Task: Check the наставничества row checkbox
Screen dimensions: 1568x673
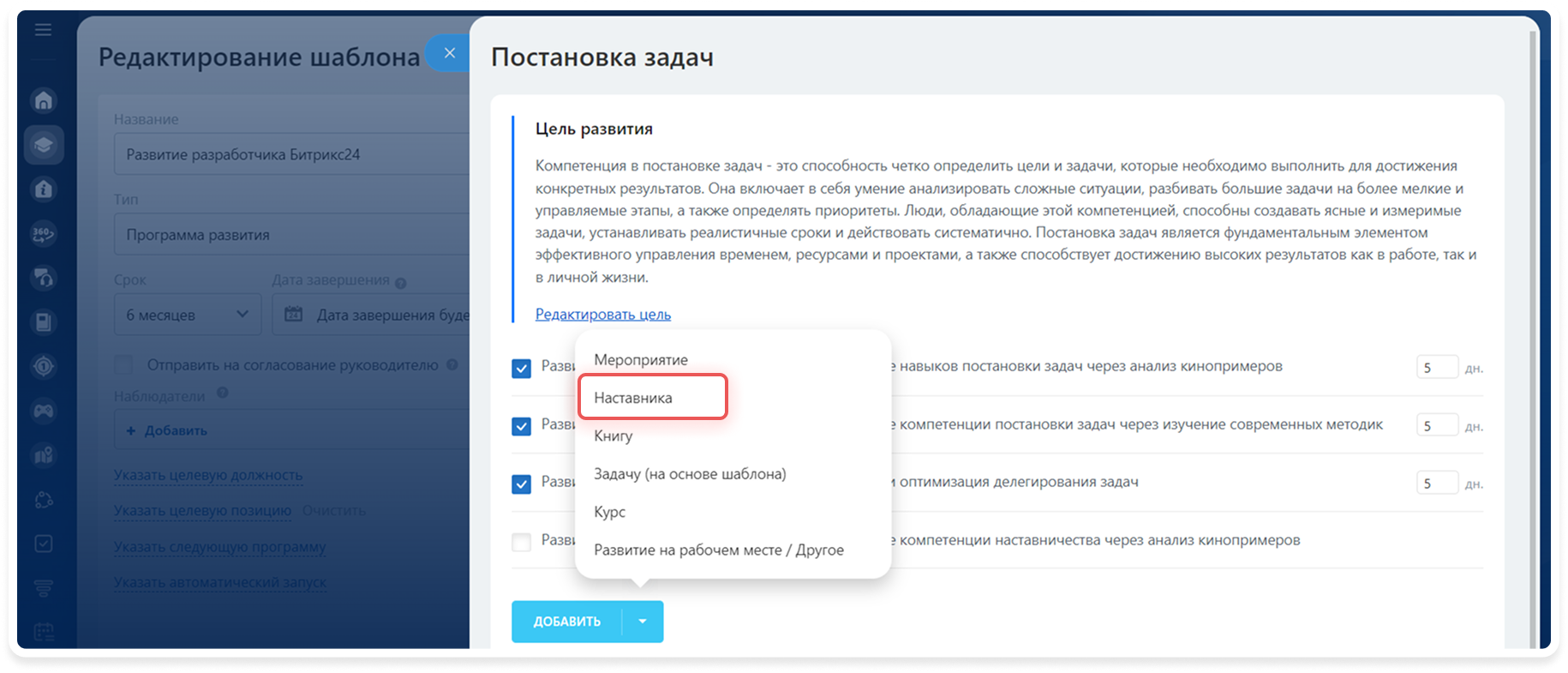Action: [521, 542]
